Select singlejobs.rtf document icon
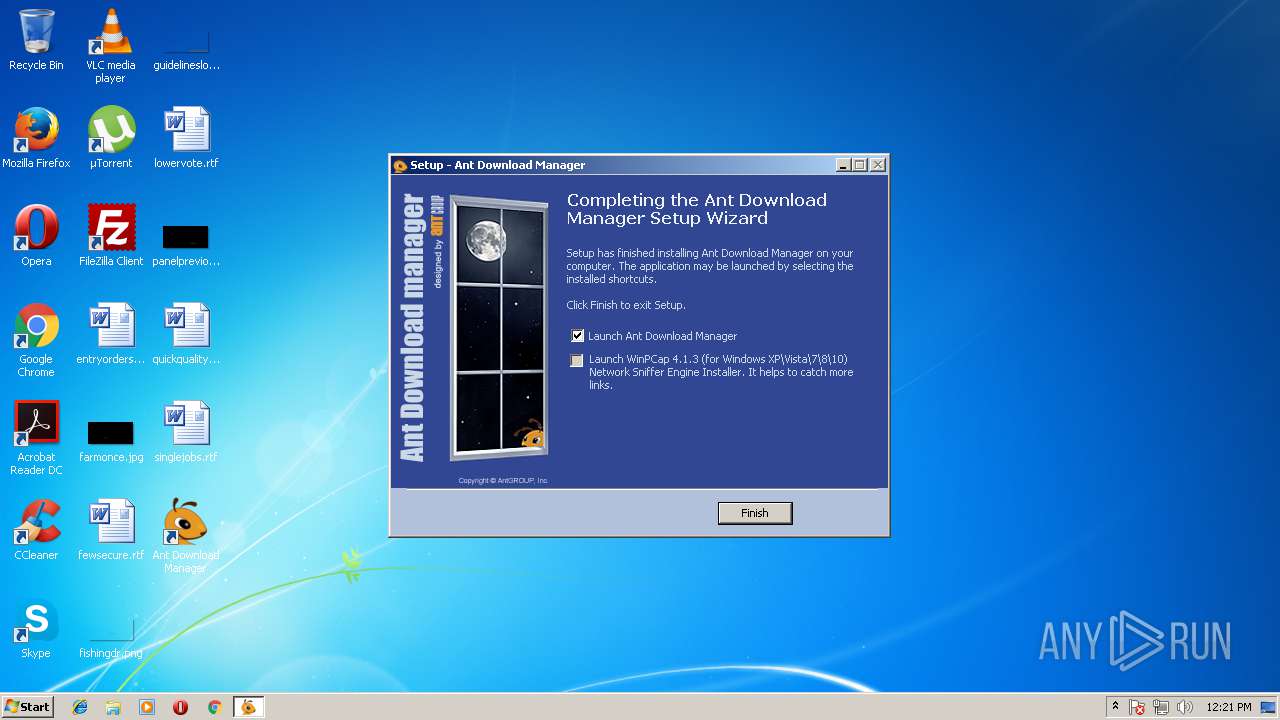The height and width of the screenshot is (720, 1280). [186, 432]
